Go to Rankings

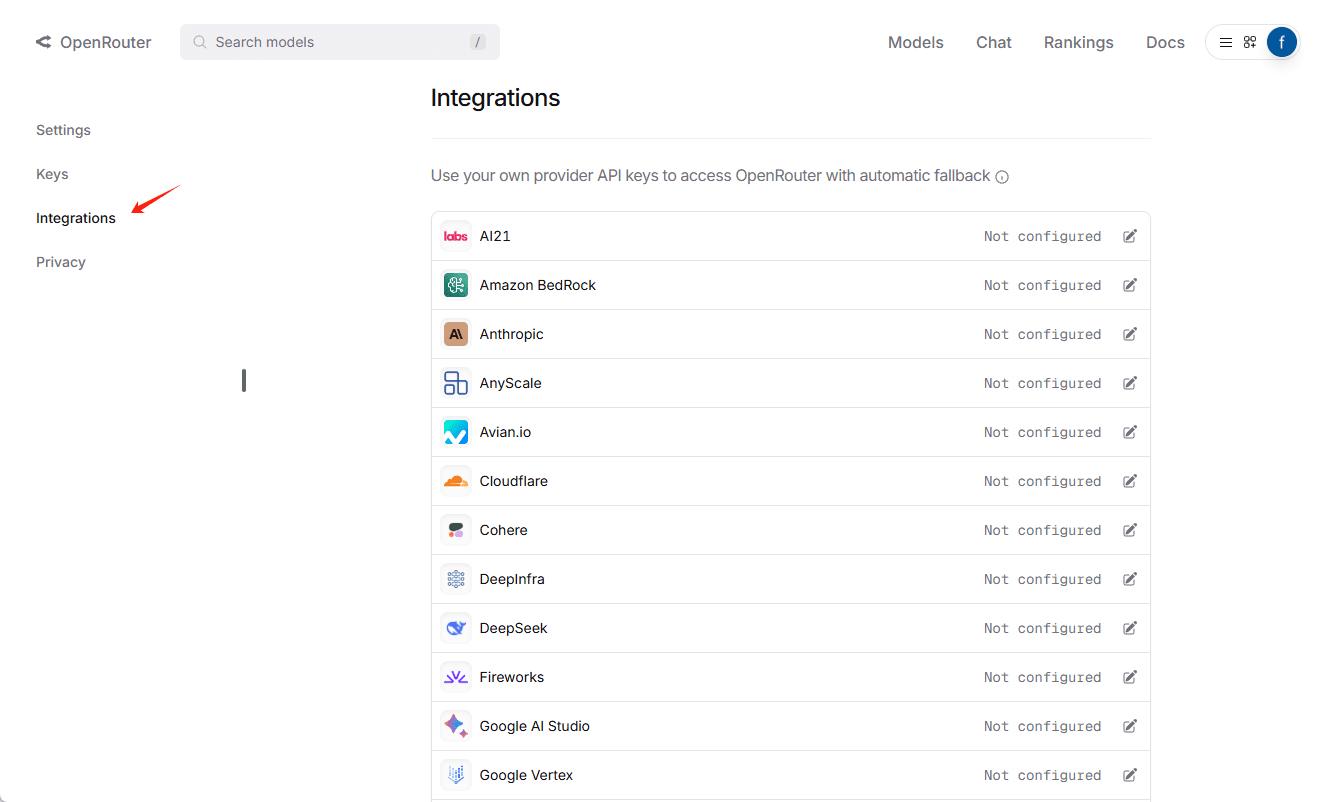click(x=1078, y=42)
